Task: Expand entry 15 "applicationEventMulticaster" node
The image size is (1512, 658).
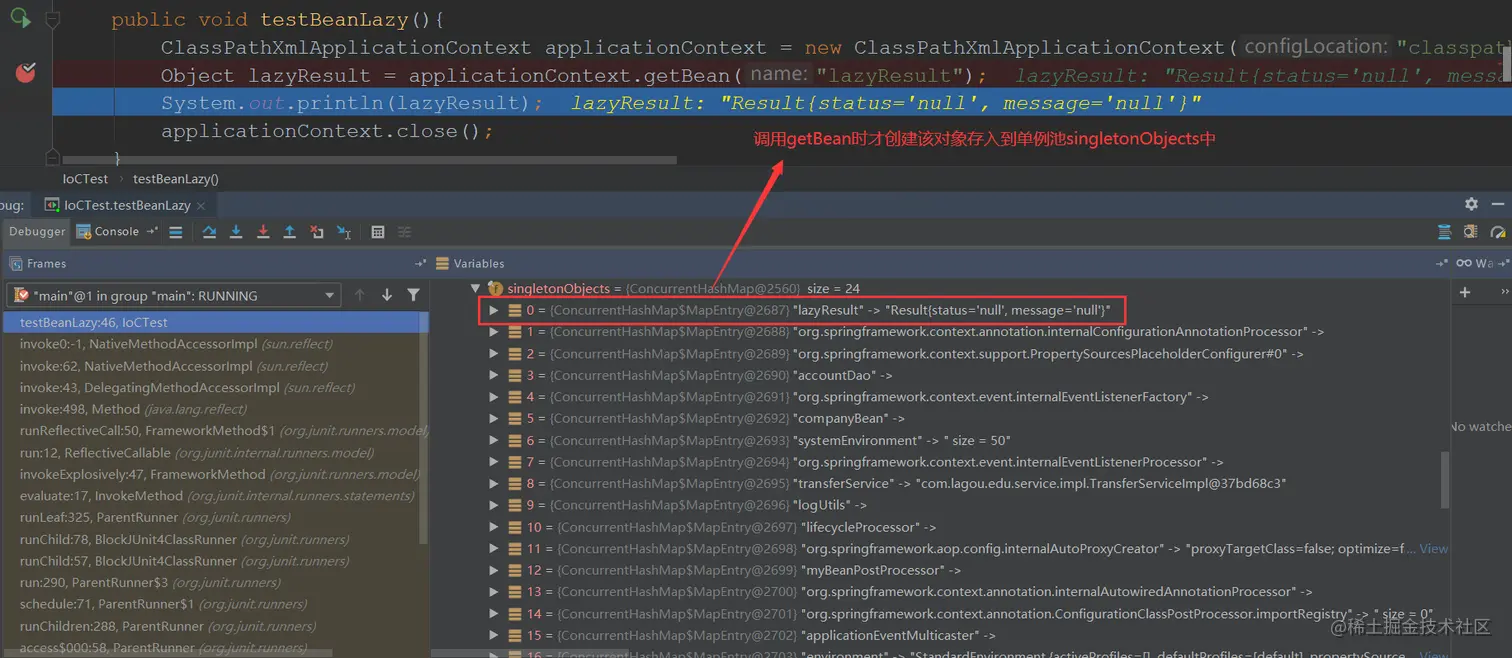Action: click(494, 635)
